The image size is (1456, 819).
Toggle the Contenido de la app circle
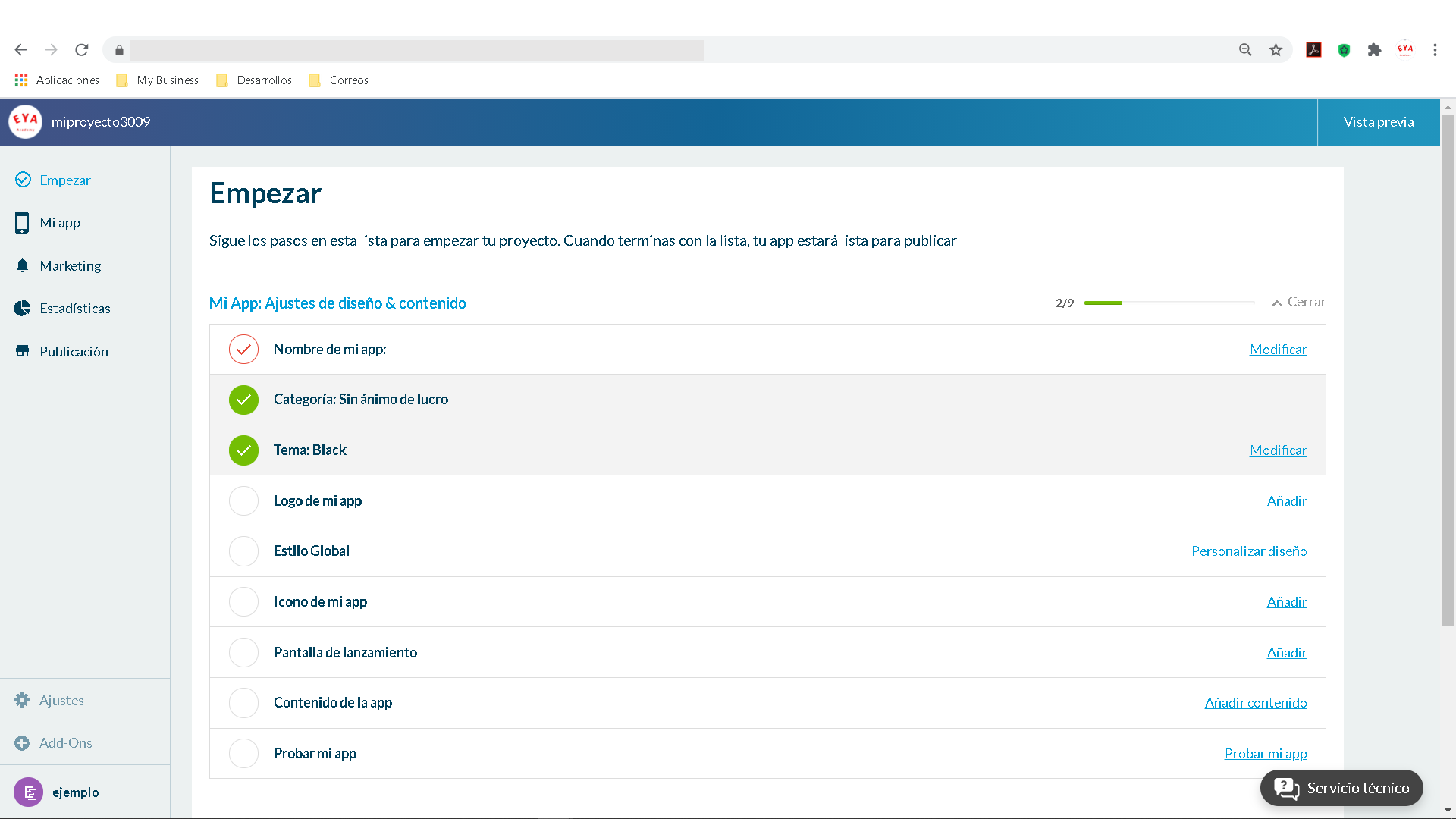[243, 703]
